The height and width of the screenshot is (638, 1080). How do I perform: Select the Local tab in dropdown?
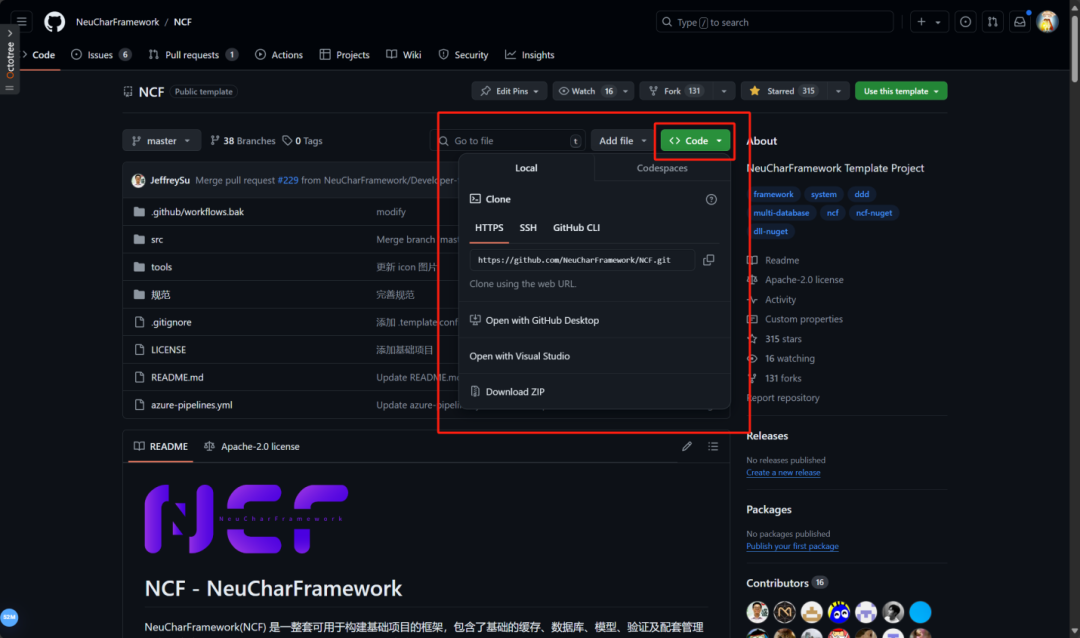(x=526, y=168)
